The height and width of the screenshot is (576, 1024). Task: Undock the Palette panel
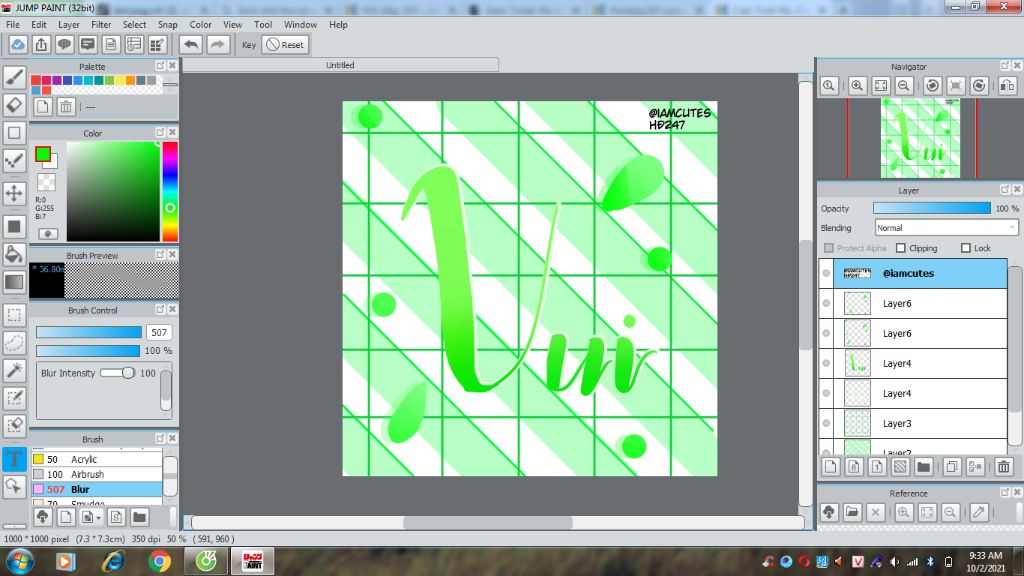click(160, 66)
